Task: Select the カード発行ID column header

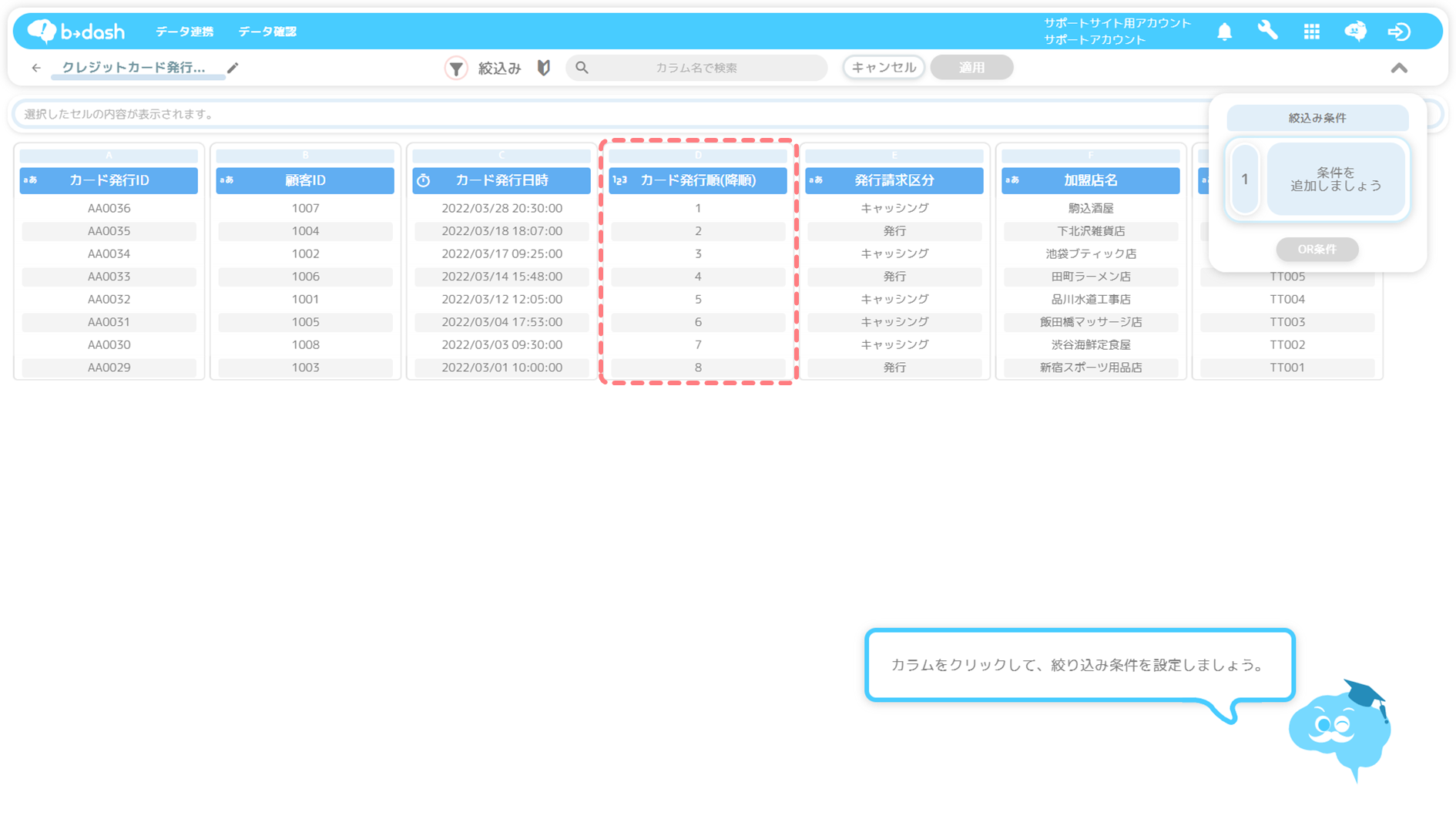Action: click(x=109, y=180)
